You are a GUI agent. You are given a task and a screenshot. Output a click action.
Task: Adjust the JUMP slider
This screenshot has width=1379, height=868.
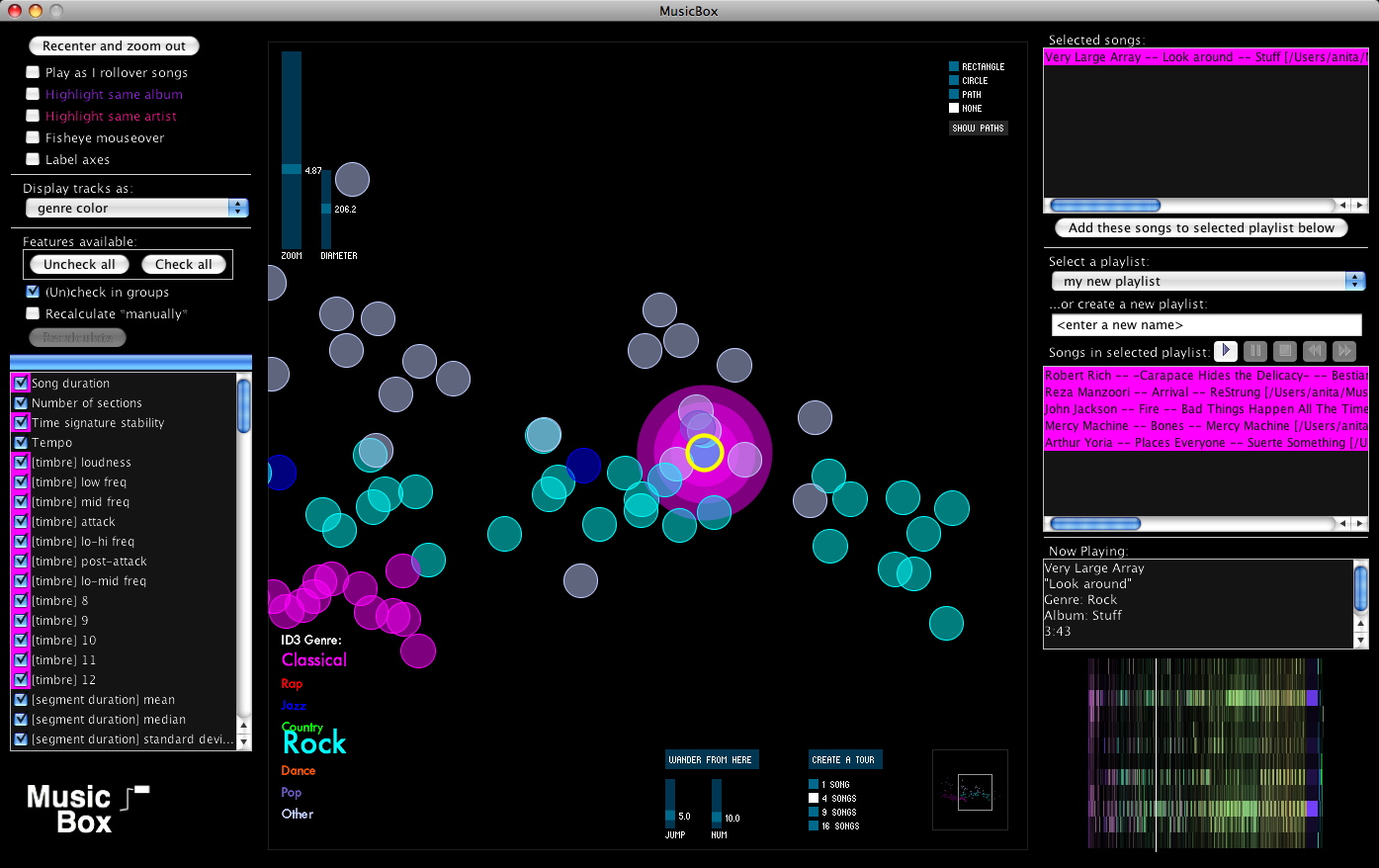[670, 816]
